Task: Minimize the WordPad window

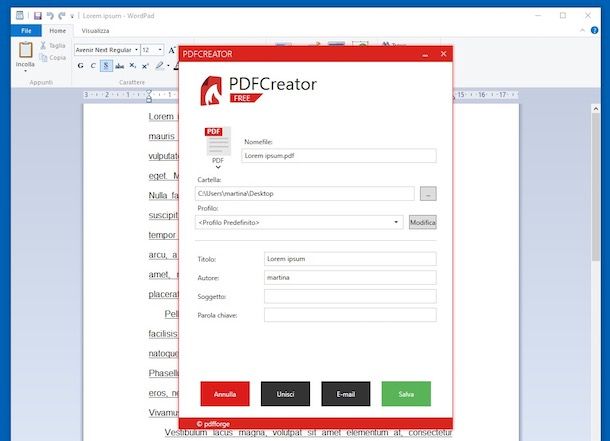Action: [x=538, y=16]
